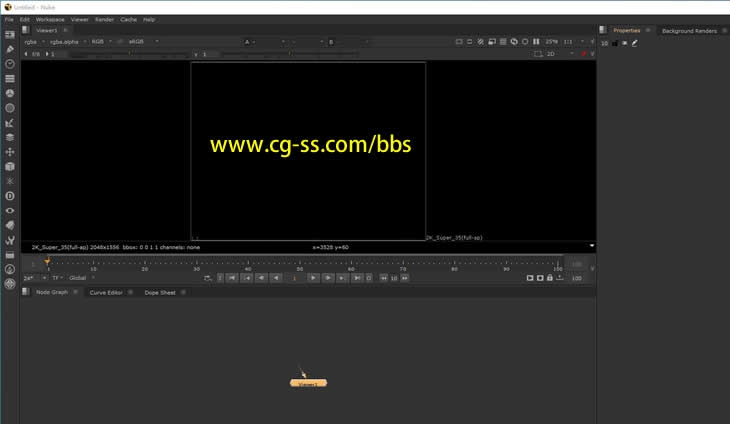
Task: Open the sRGB viewer process dropdown
Action: point(138,41)
